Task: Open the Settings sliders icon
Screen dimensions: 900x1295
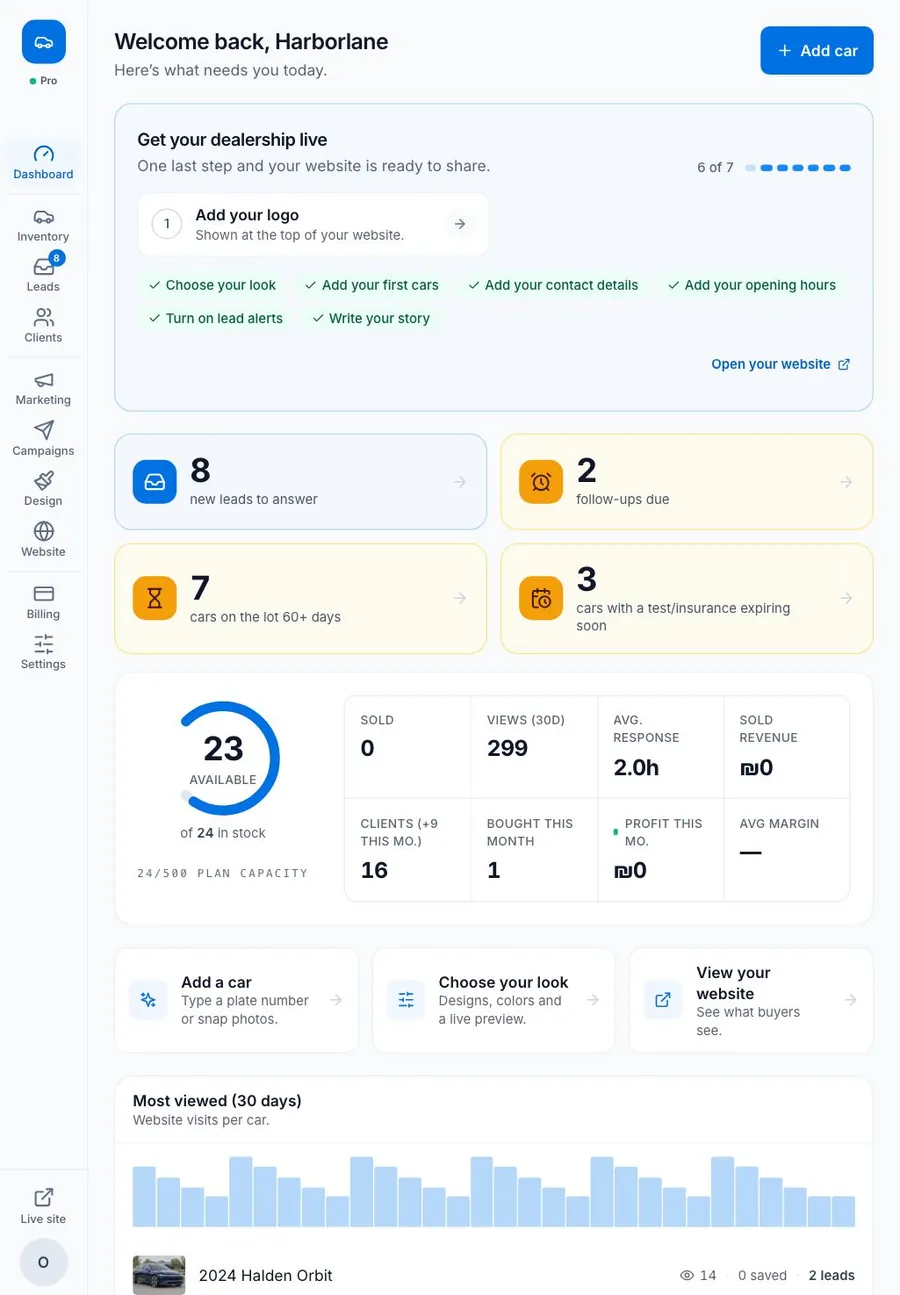Action: 43,644
